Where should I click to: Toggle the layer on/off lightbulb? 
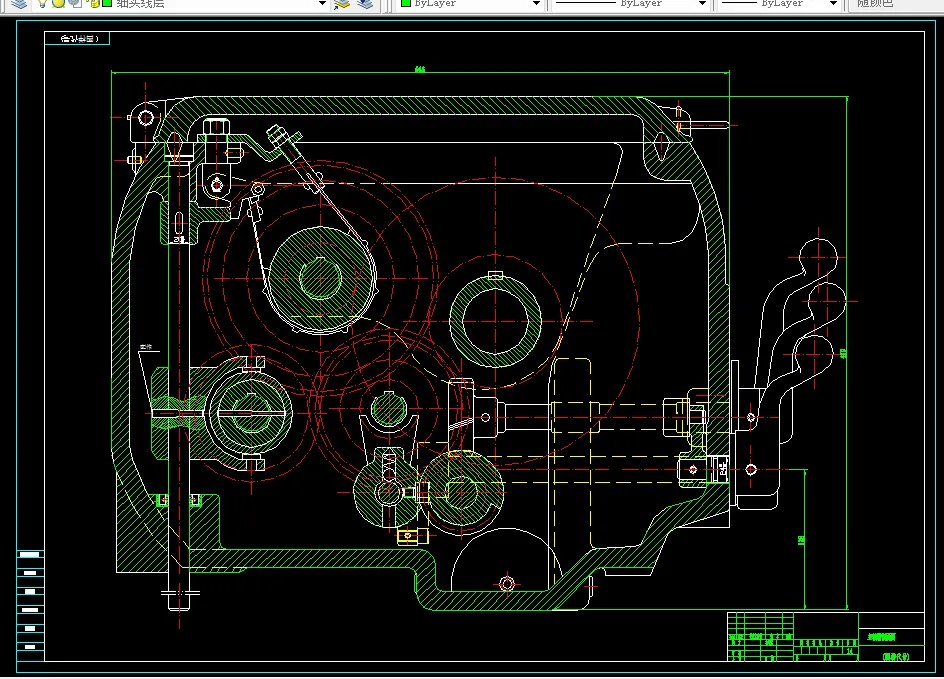pos(44,4)
